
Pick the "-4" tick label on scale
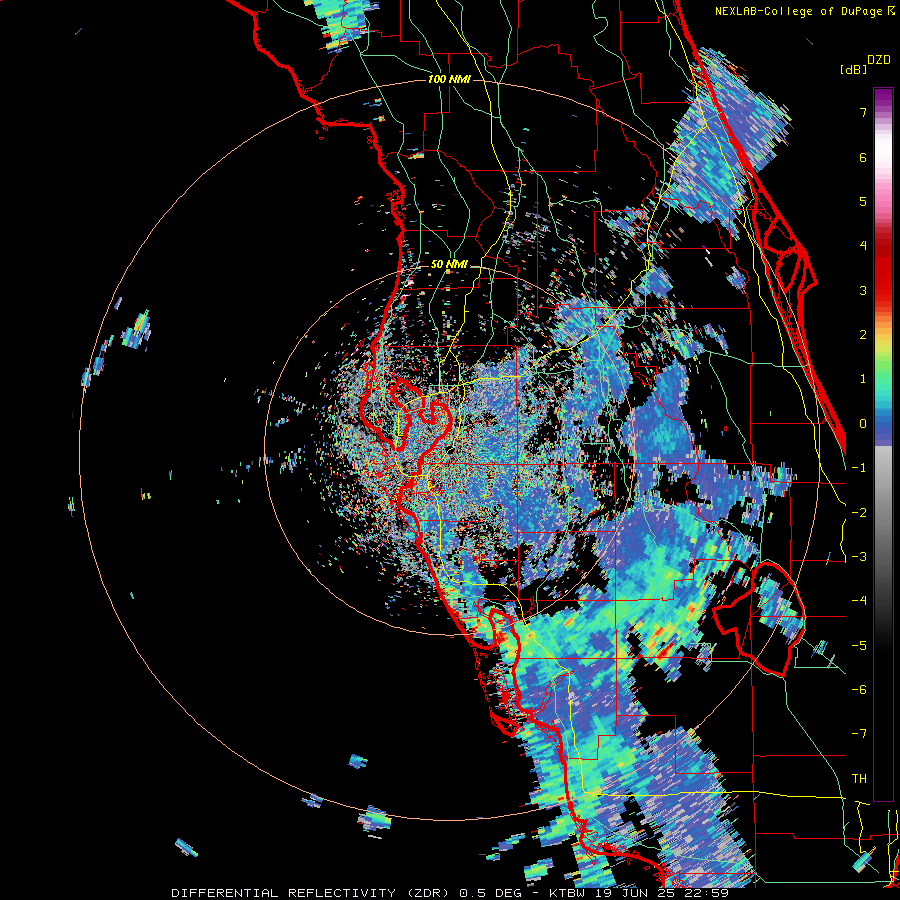[x=859, y=601]
